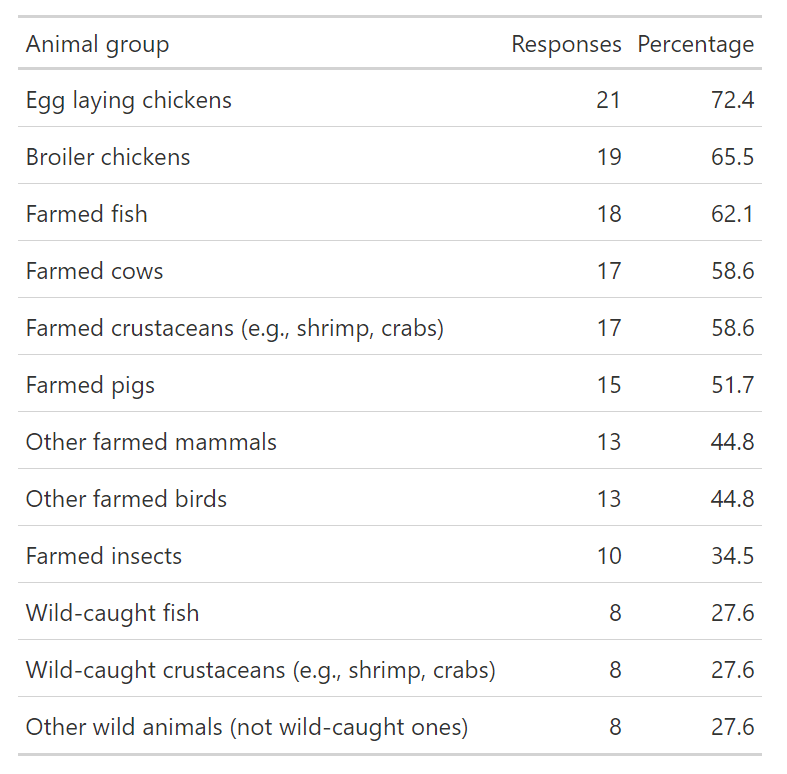Screen dimensions: 787x774
Task: Select the Other farmed mammals label
Action: pyautogui.click(x=151, y=442)
